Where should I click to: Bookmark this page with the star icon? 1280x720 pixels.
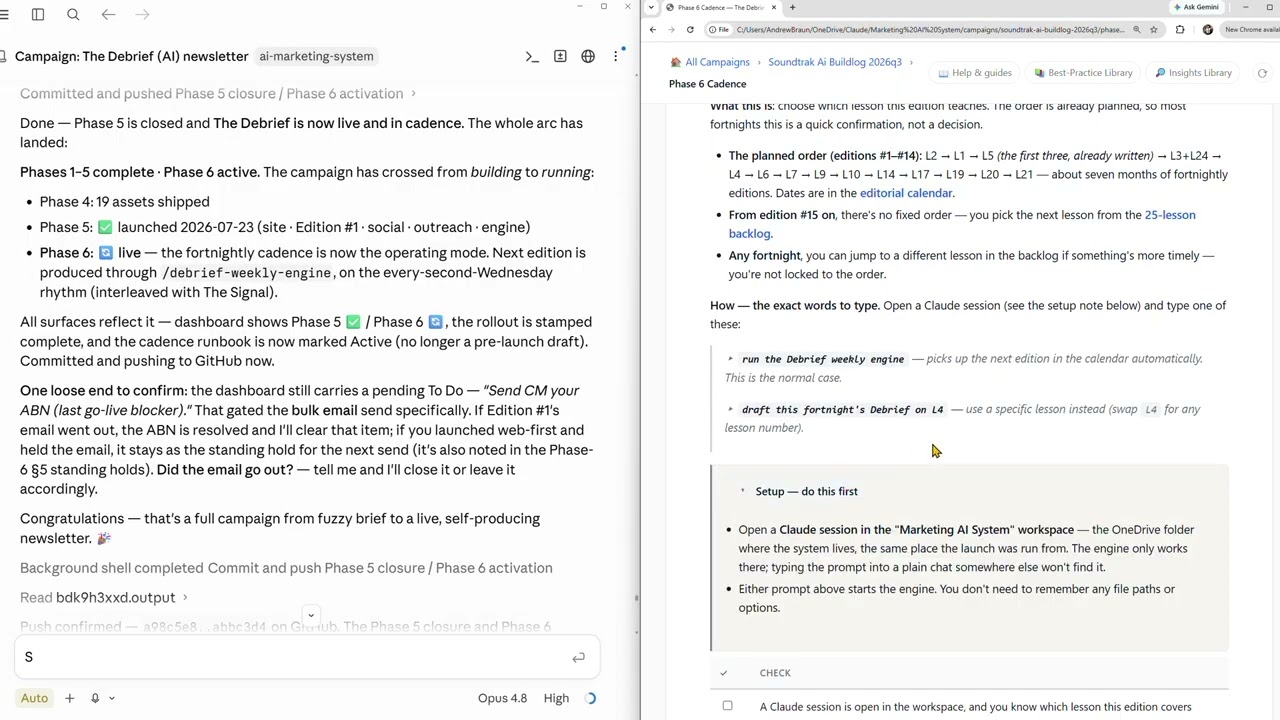pyautogui.click(x=1154, y=30)
